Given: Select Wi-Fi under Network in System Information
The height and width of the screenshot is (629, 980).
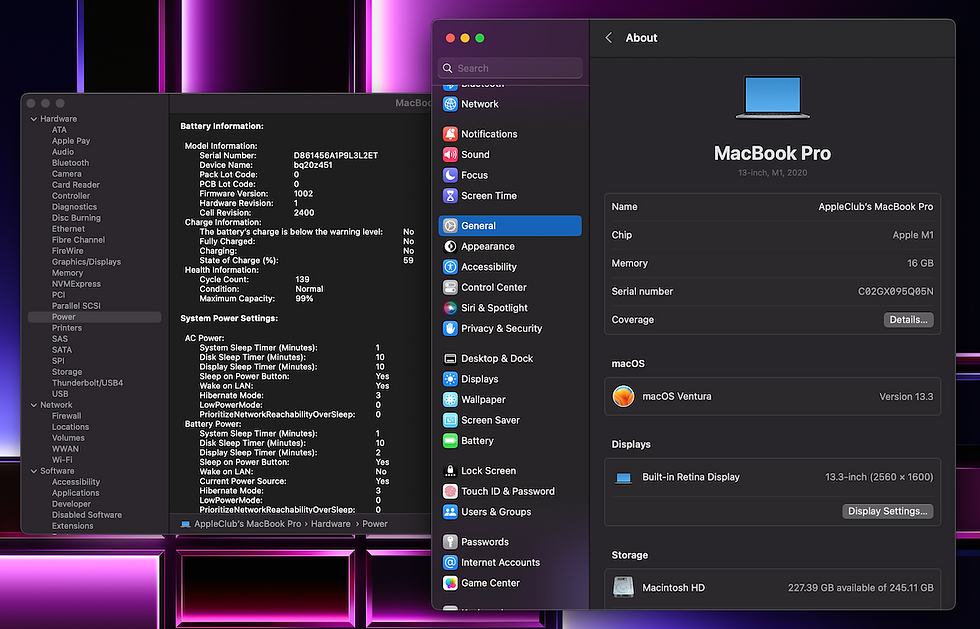Looking at the screenshot, I should pyautogui.click(x=62, y=460).
